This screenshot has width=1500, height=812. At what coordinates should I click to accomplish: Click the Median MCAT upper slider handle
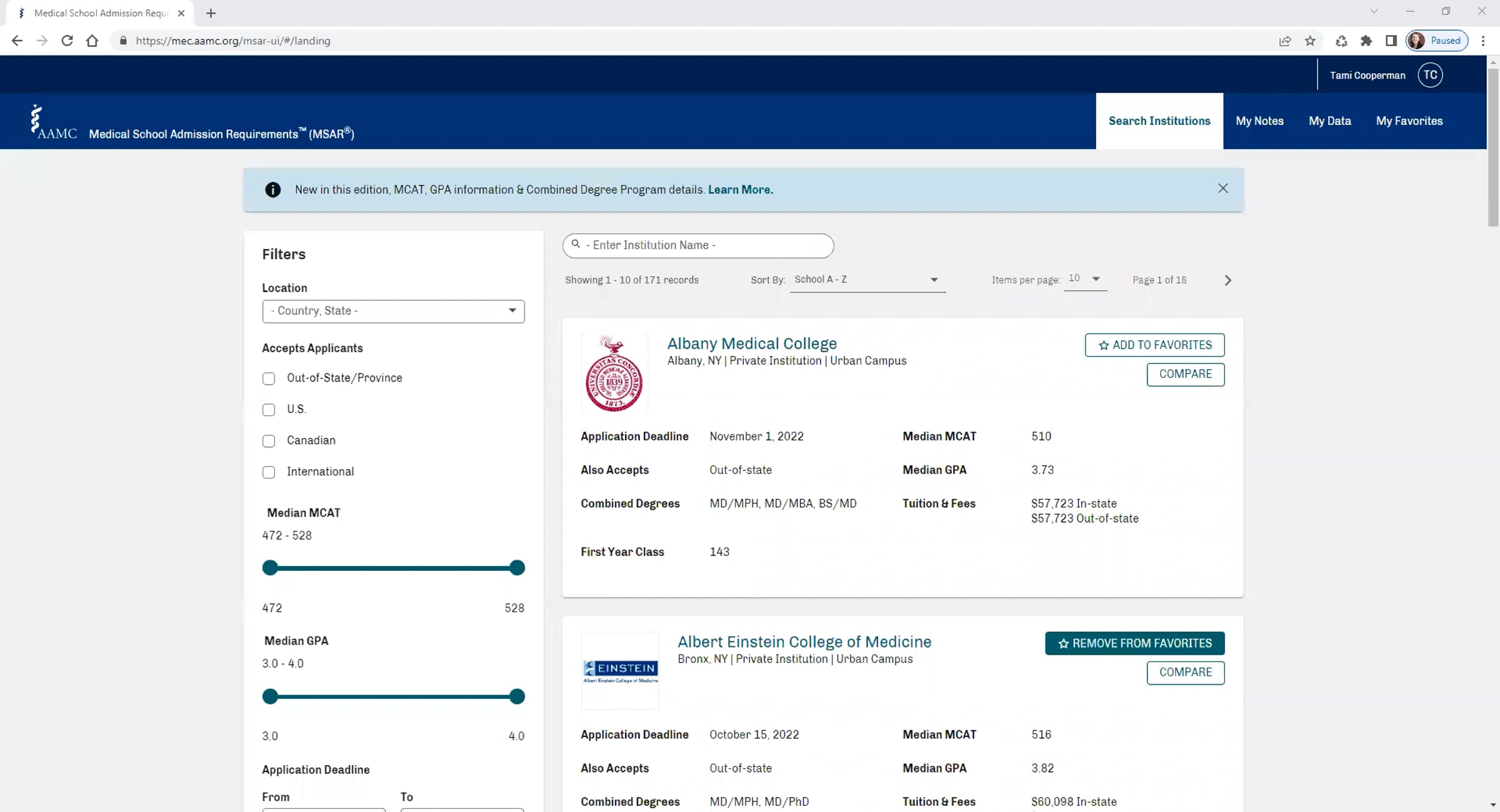coord(517,568)
